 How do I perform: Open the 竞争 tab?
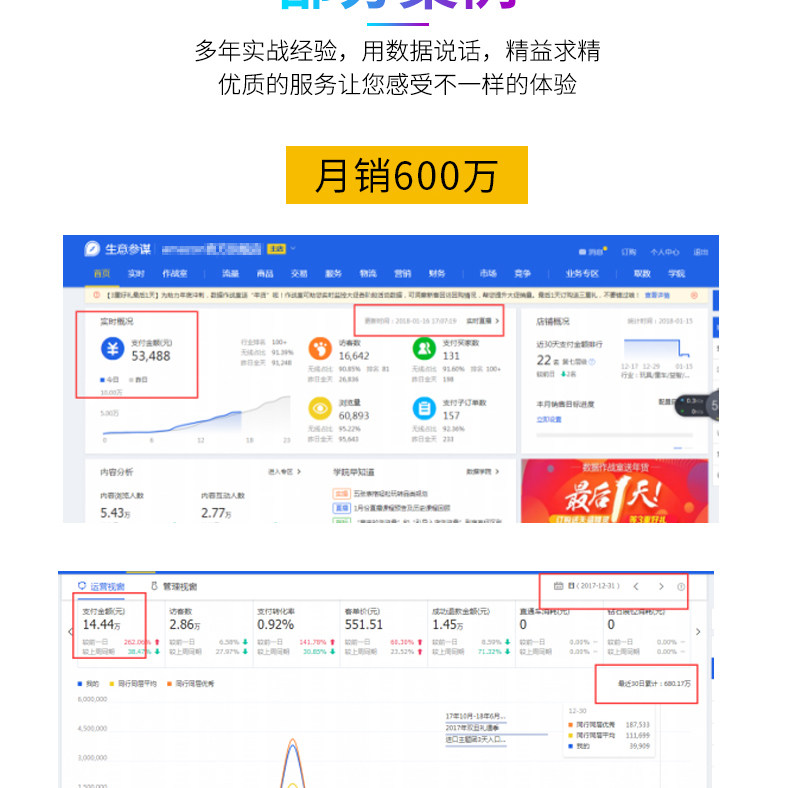522,273
